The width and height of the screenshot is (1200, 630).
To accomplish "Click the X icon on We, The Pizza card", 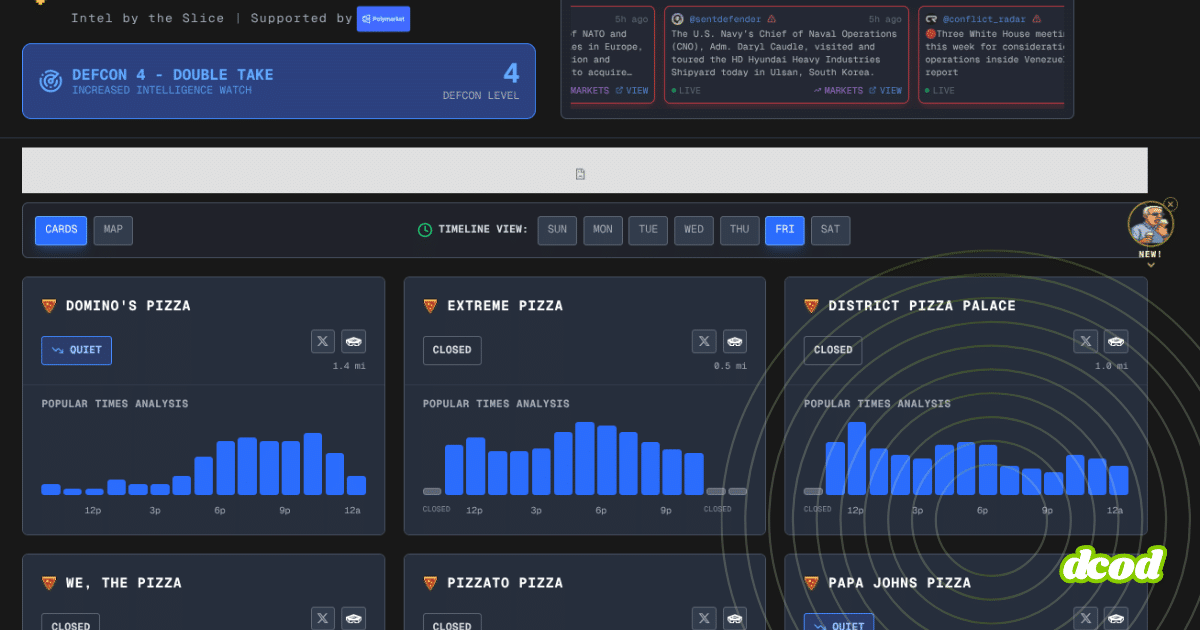I will [x=322, y=619].
